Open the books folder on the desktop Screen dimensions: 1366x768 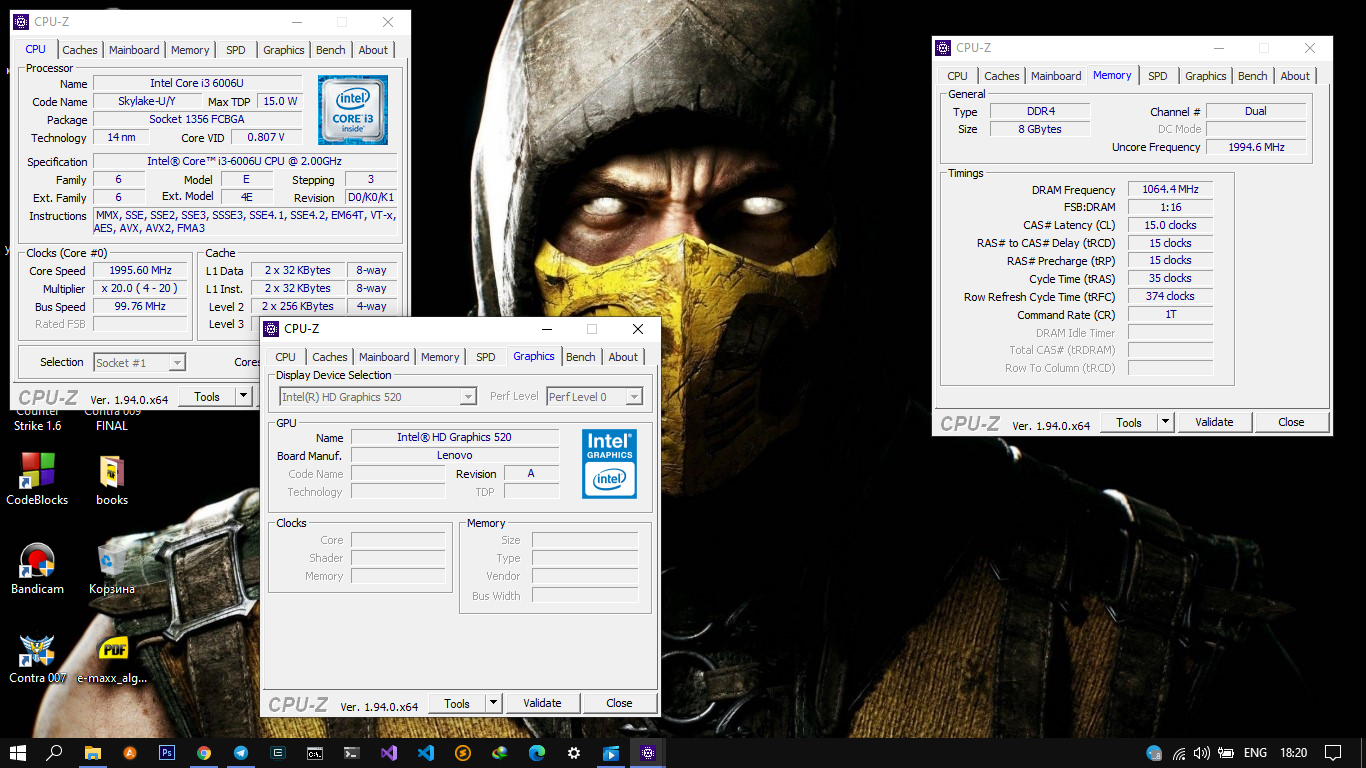[112, 478]
